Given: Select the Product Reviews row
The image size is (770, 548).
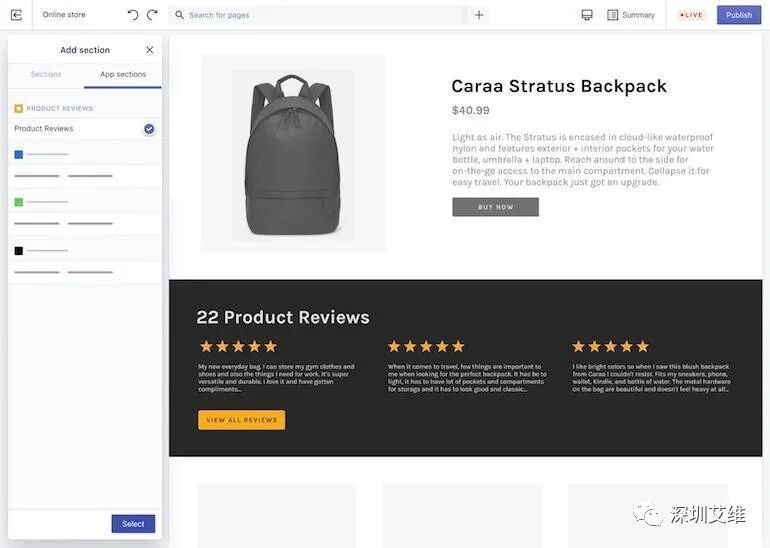Looking at the screenshot, I should click(84, 129).
